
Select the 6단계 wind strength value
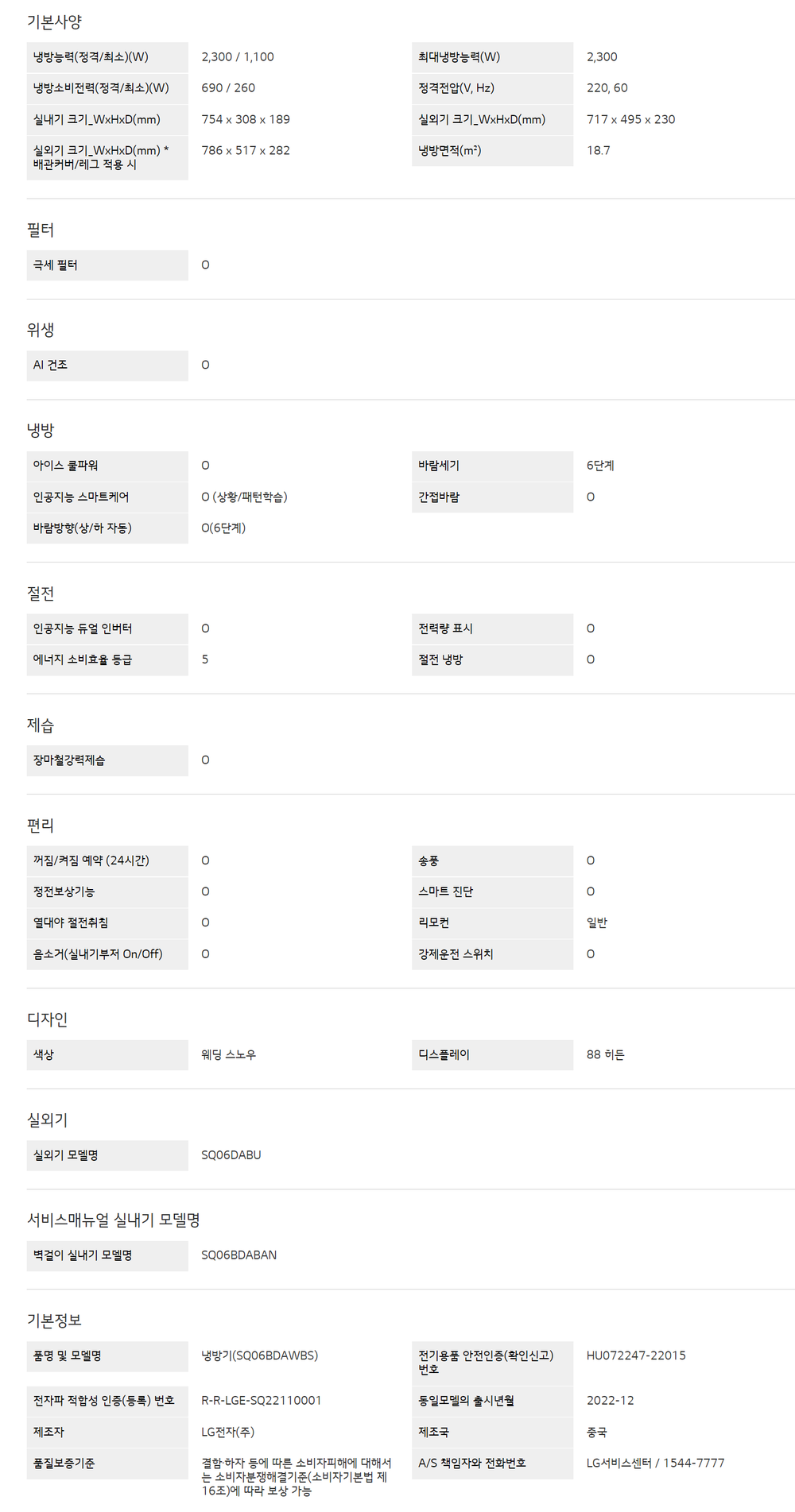tap(600, 466)
